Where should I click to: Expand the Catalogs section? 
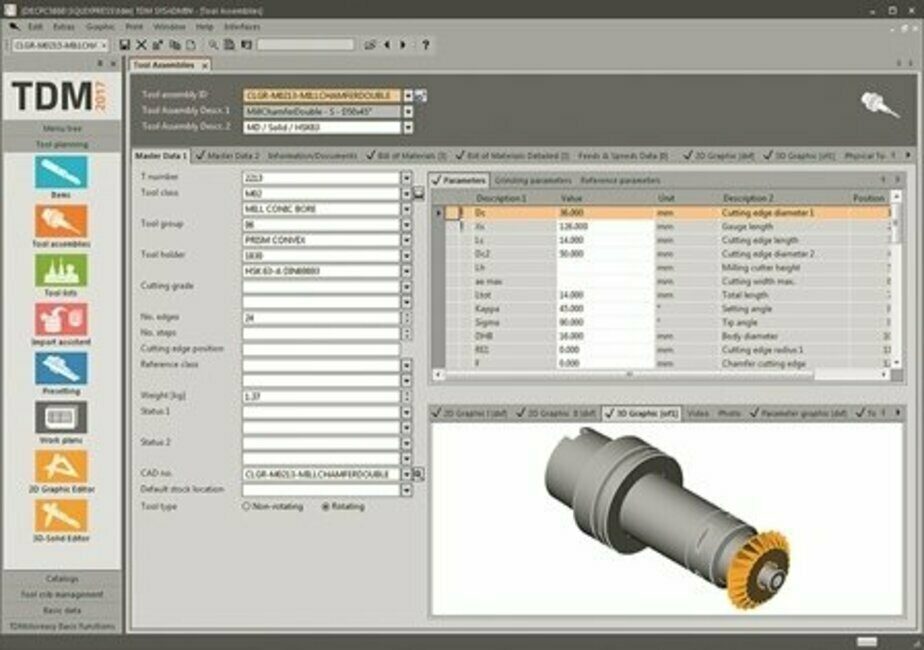pyautogui.click(x=62, y=579)
